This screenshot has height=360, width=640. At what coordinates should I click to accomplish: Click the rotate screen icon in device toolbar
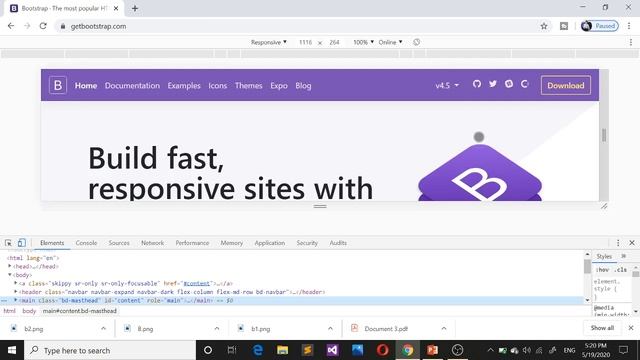tap(416, 42)
